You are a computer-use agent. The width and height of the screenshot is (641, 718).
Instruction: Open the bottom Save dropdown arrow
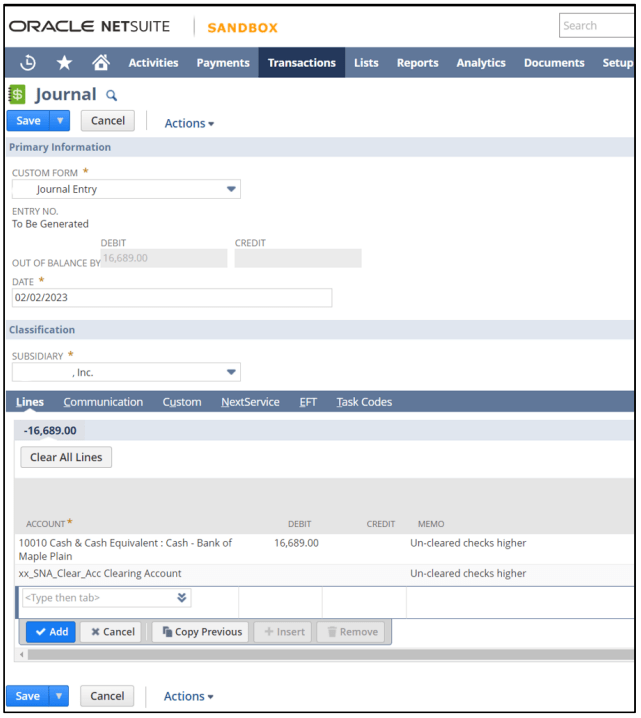(x=59, y=696)
